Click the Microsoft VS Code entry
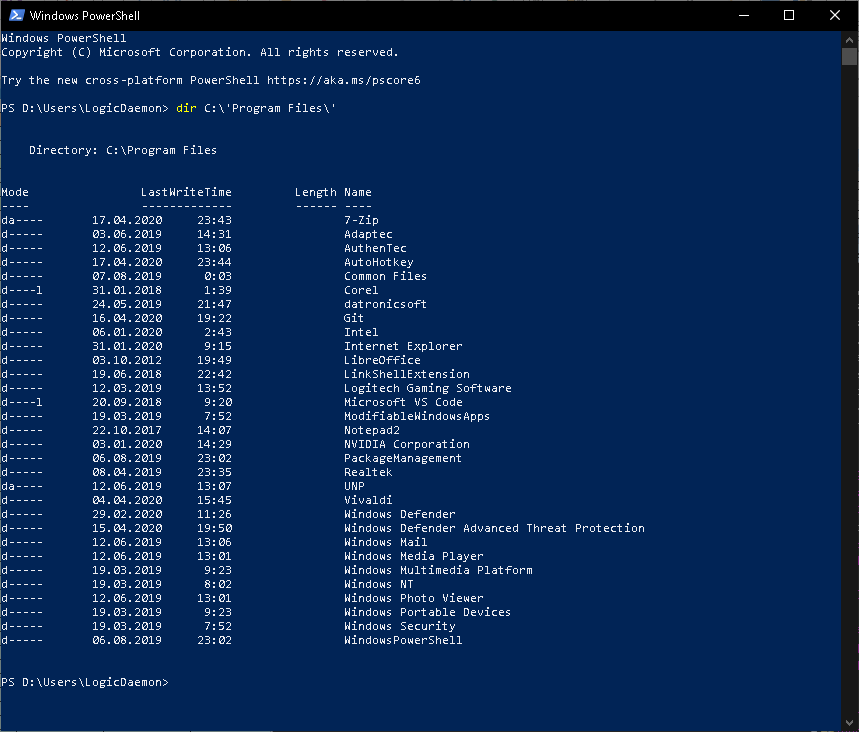 pos(396,401)
